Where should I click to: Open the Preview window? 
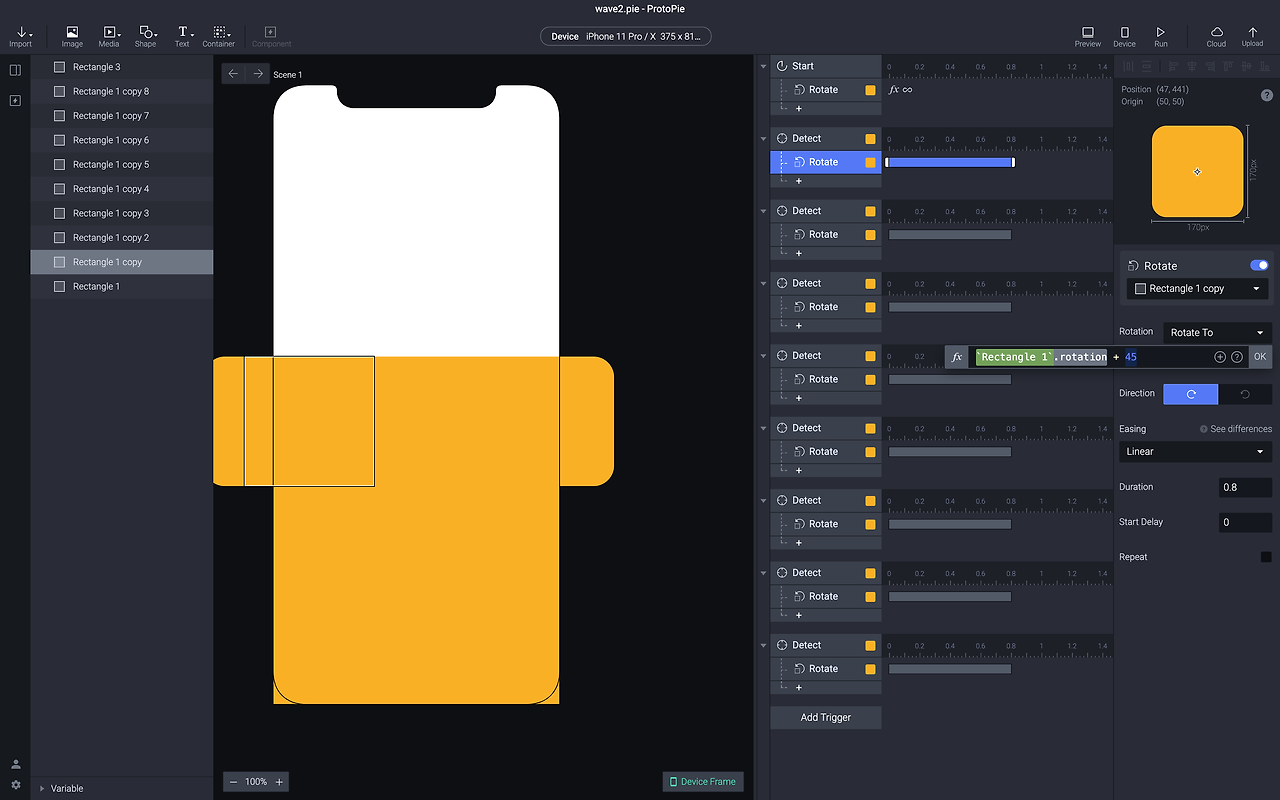point(1087,35)
